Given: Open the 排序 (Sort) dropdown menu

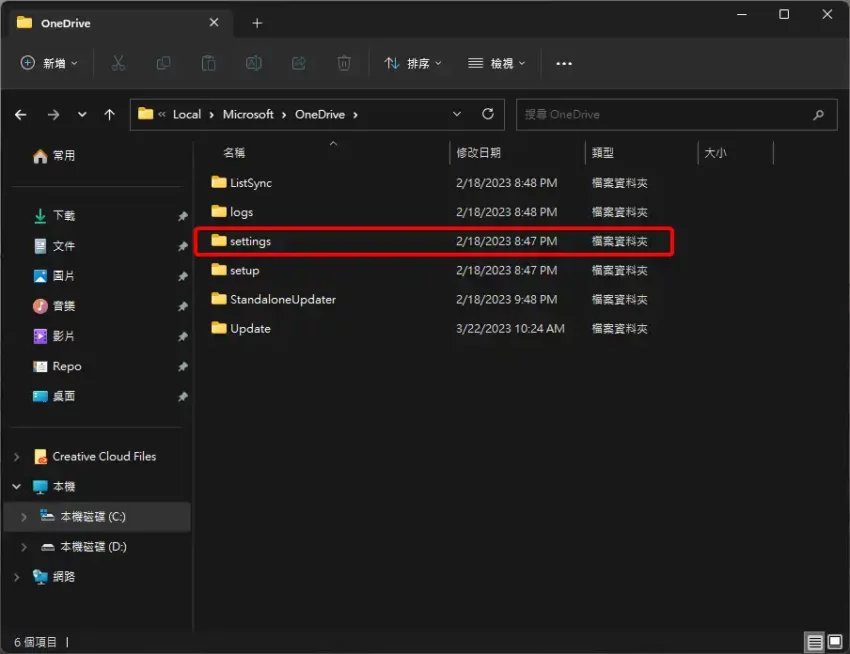Looking at the screenshot, I should tap(412, 63).
